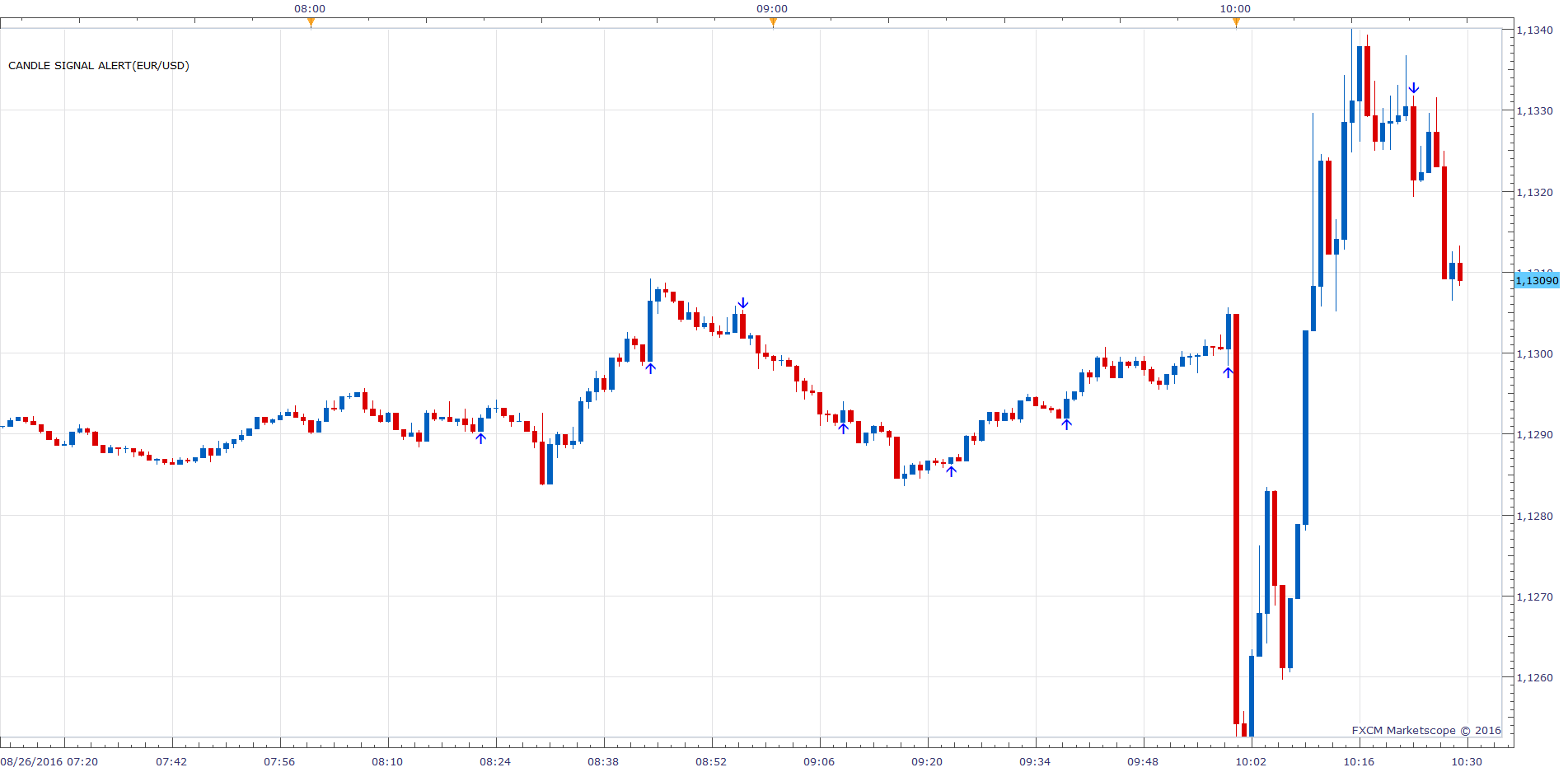Click the 09:20 time axis label

(x=927, y=762)
